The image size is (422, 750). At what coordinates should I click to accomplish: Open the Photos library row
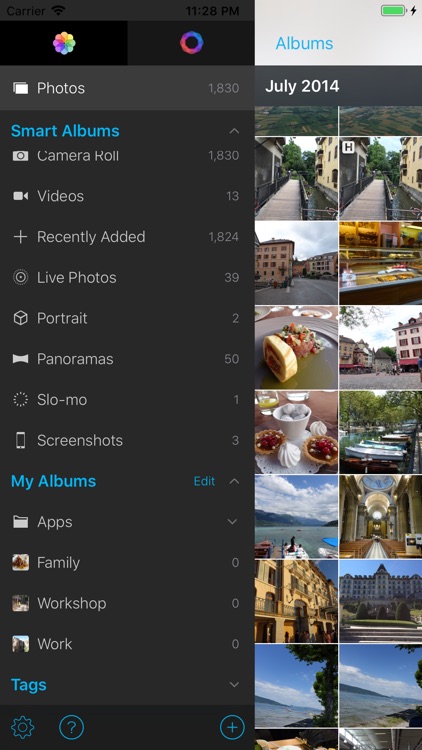[127, 88]
